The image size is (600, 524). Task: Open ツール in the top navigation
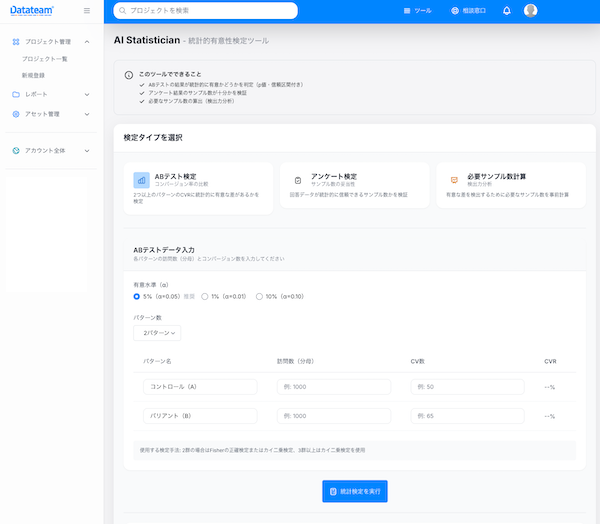[x=417, y=11]
